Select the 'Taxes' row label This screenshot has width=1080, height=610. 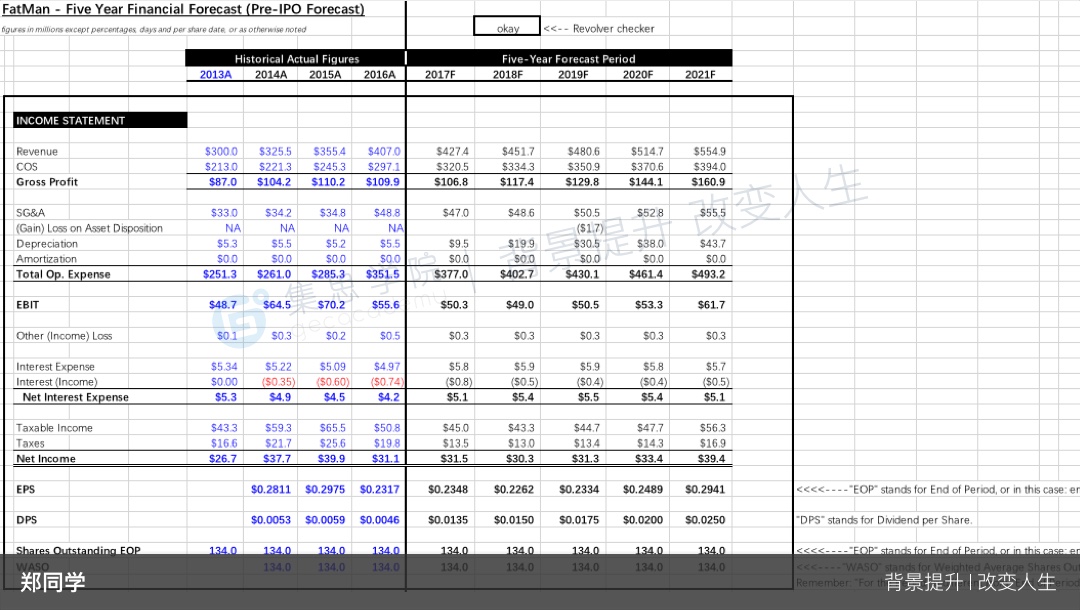click(30, 443)
